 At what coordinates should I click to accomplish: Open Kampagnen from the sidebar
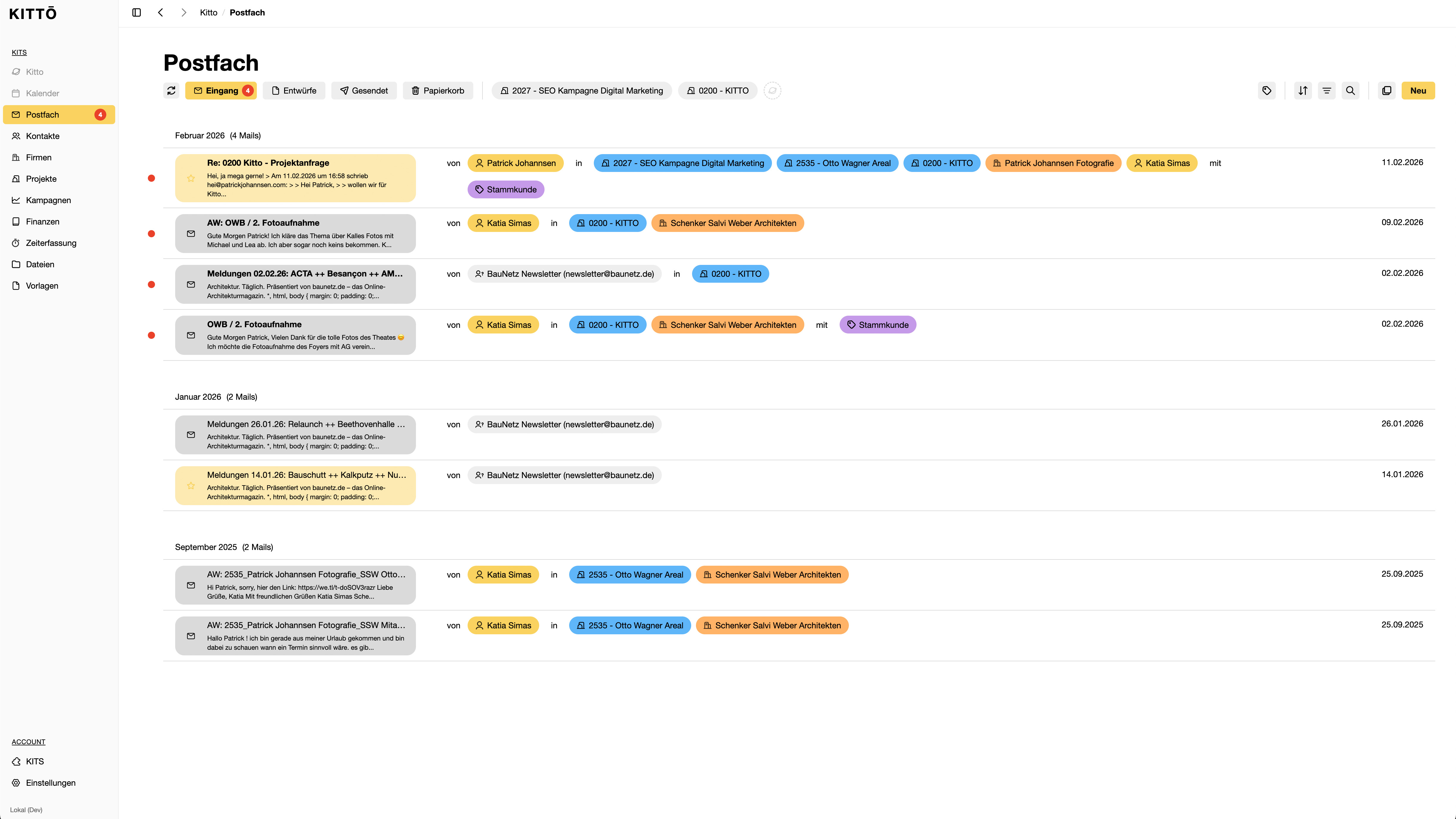click(48, 200)
